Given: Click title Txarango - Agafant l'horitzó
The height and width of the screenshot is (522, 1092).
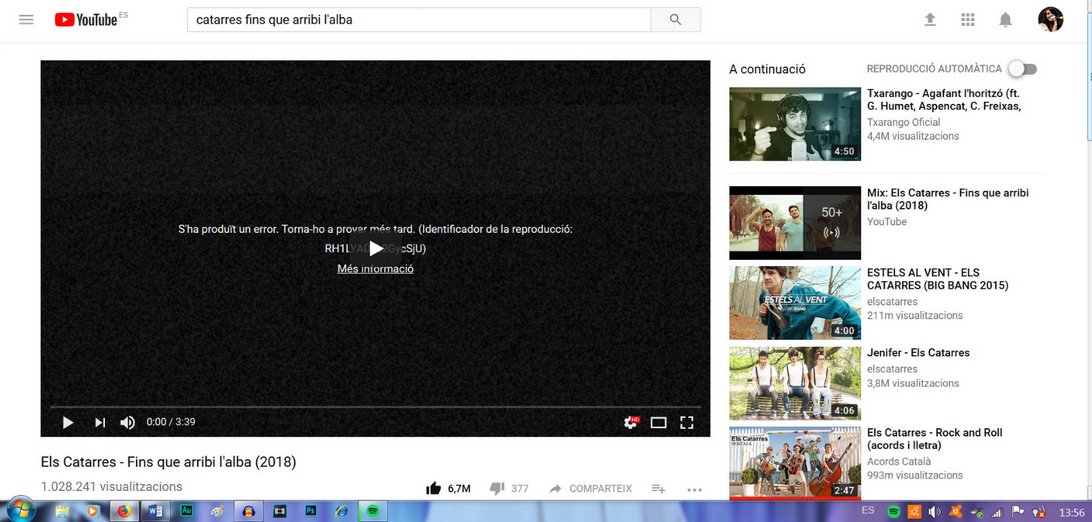Looking at the screenshot, I should [x=944, y=99].
